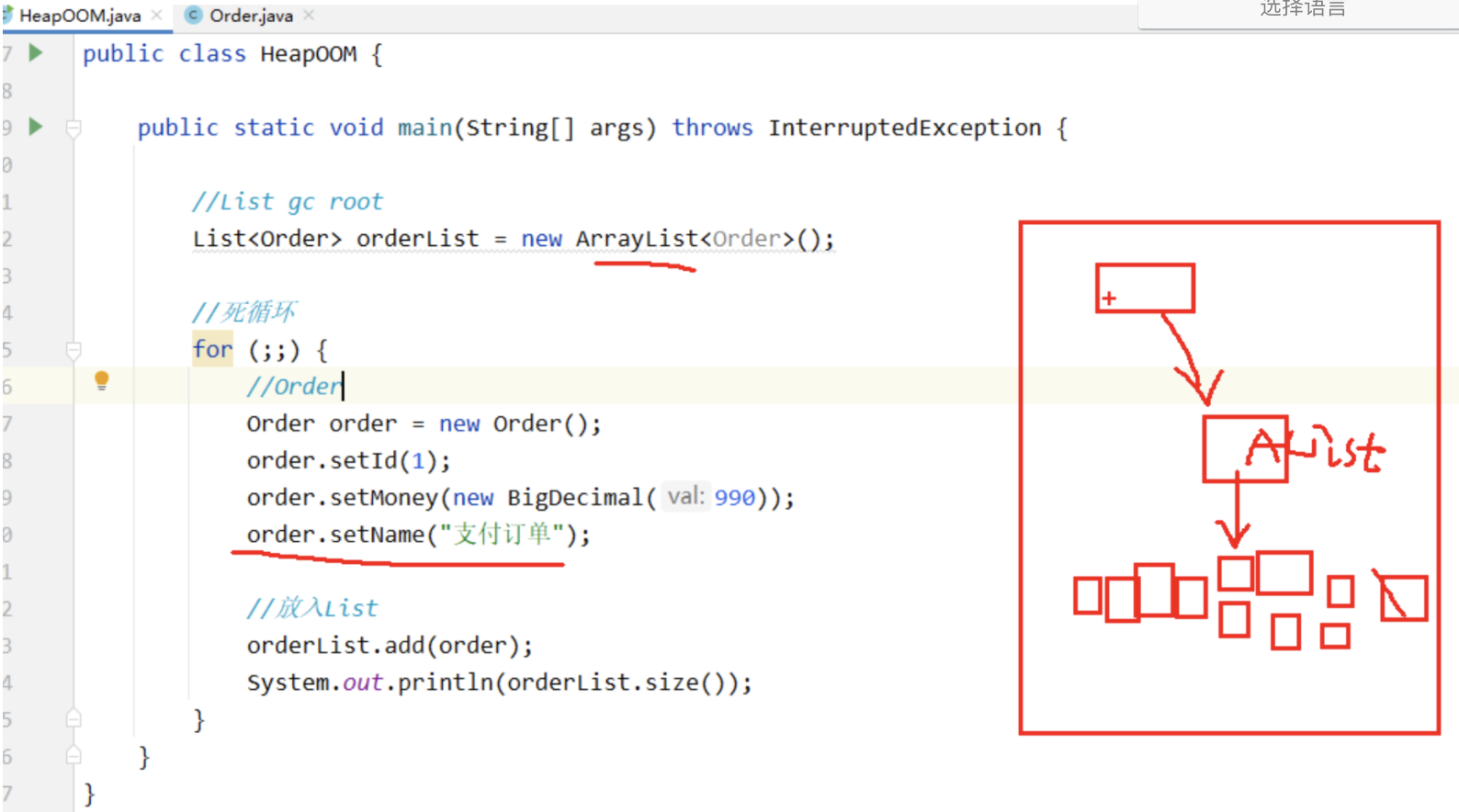Viewport: 1459px width, 812px height.
Task: Run main method via gutter arrow
Action: [x=36, y=126]
